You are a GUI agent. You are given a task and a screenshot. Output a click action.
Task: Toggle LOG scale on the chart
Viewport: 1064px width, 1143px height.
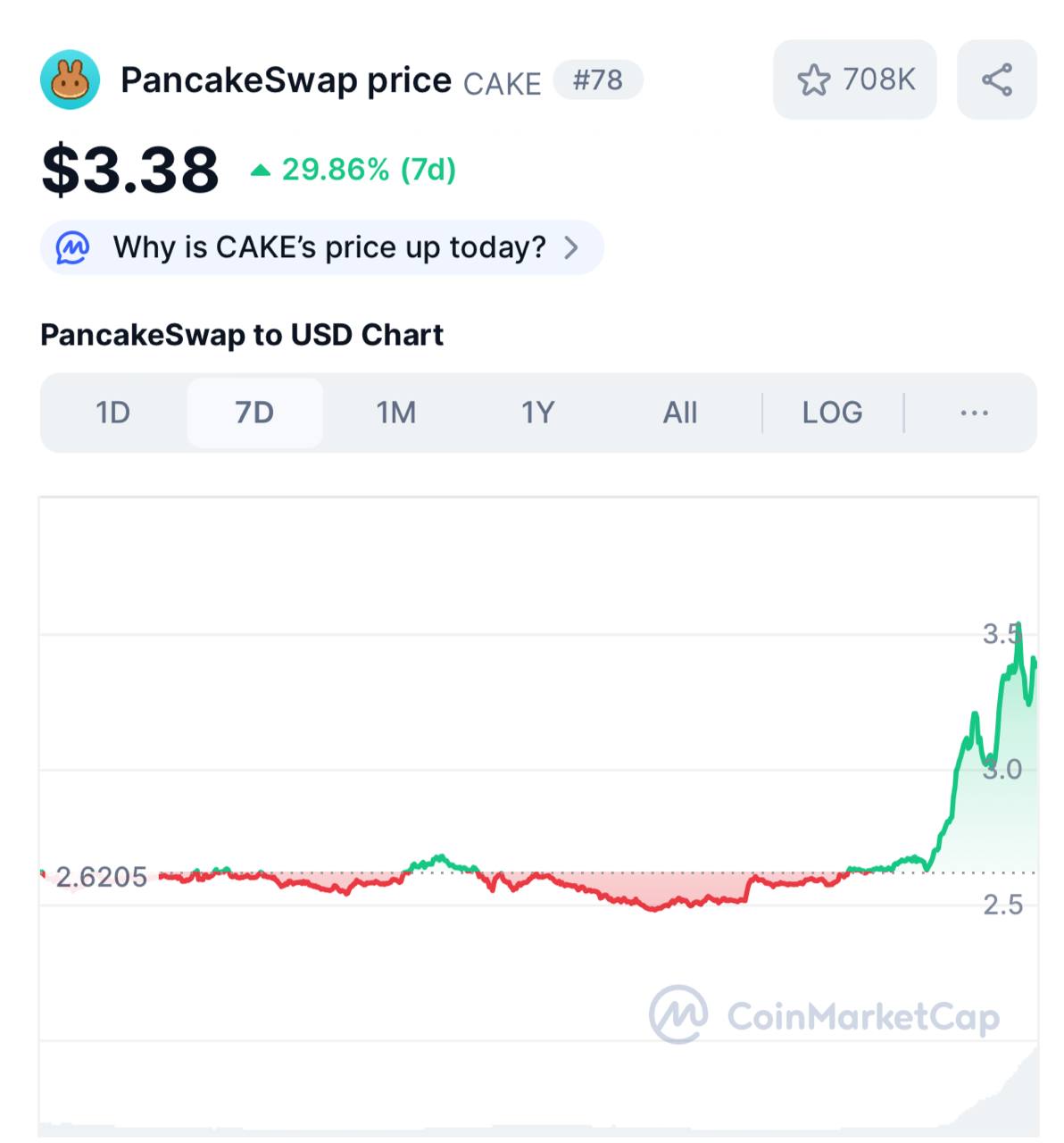(832, 413)
